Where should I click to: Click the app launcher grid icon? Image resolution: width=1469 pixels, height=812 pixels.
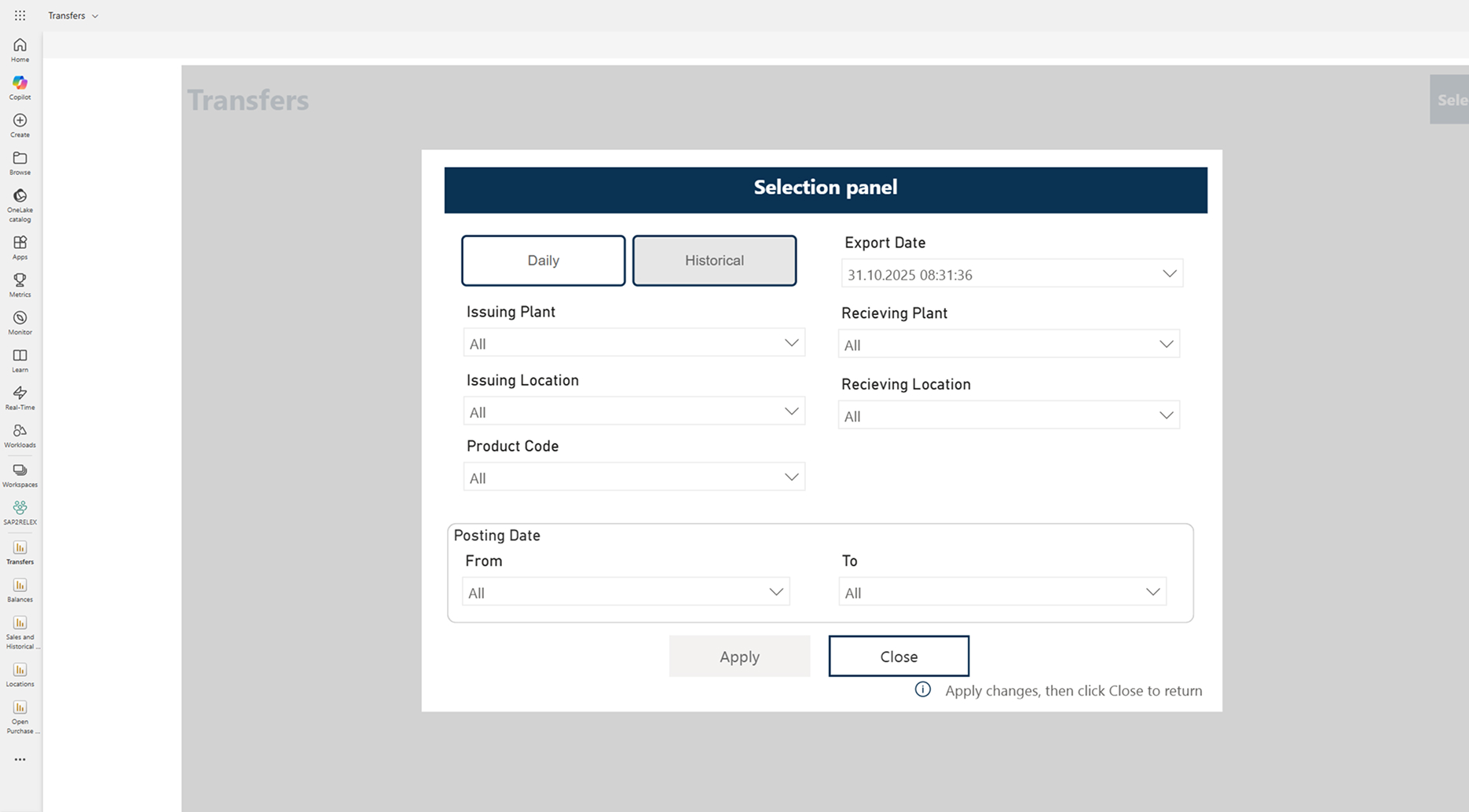point(20,16)
